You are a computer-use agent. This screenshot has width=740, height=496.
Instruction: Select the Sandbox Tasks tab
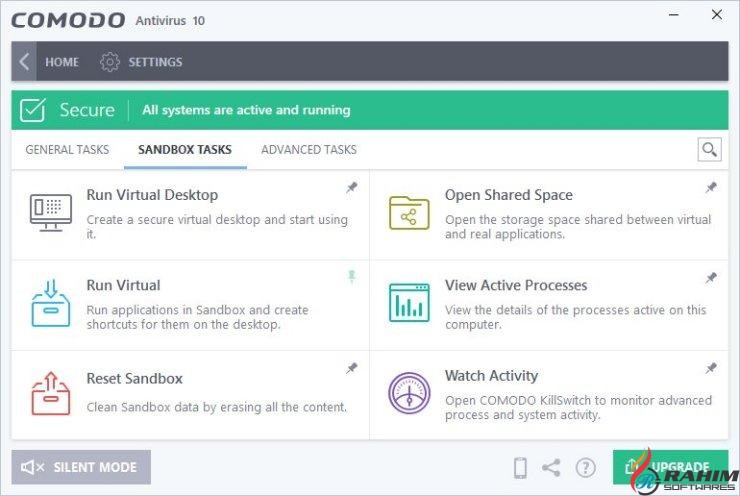[x=185, y=150]
